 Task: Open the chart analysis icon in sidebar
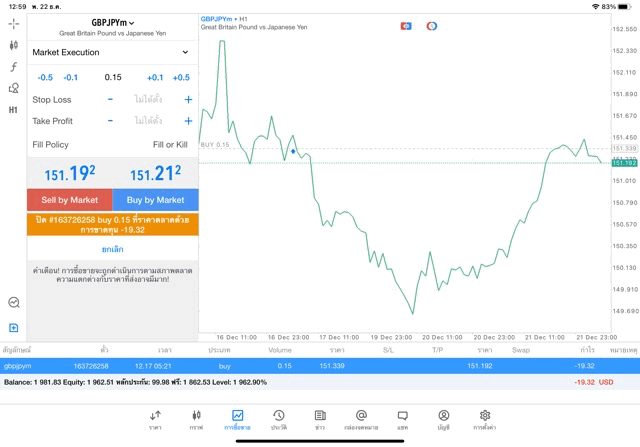coord(13,302)
